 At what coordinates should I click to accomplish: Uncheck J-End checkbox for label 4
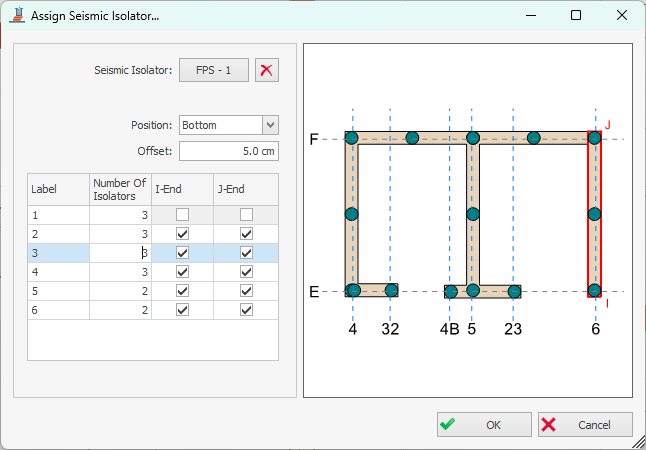point(246,272)
